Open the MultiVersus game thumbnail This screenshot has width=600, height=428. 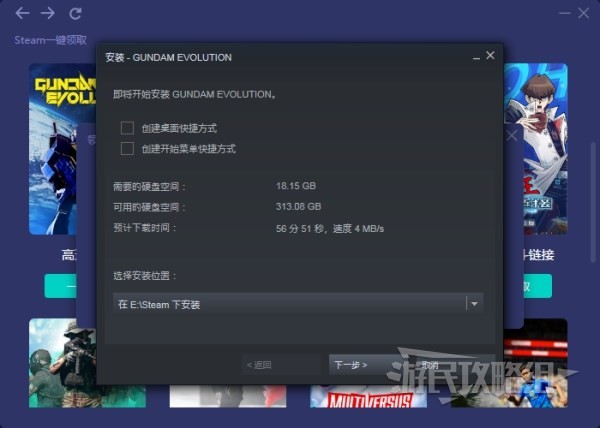click(x=368, y=396)
